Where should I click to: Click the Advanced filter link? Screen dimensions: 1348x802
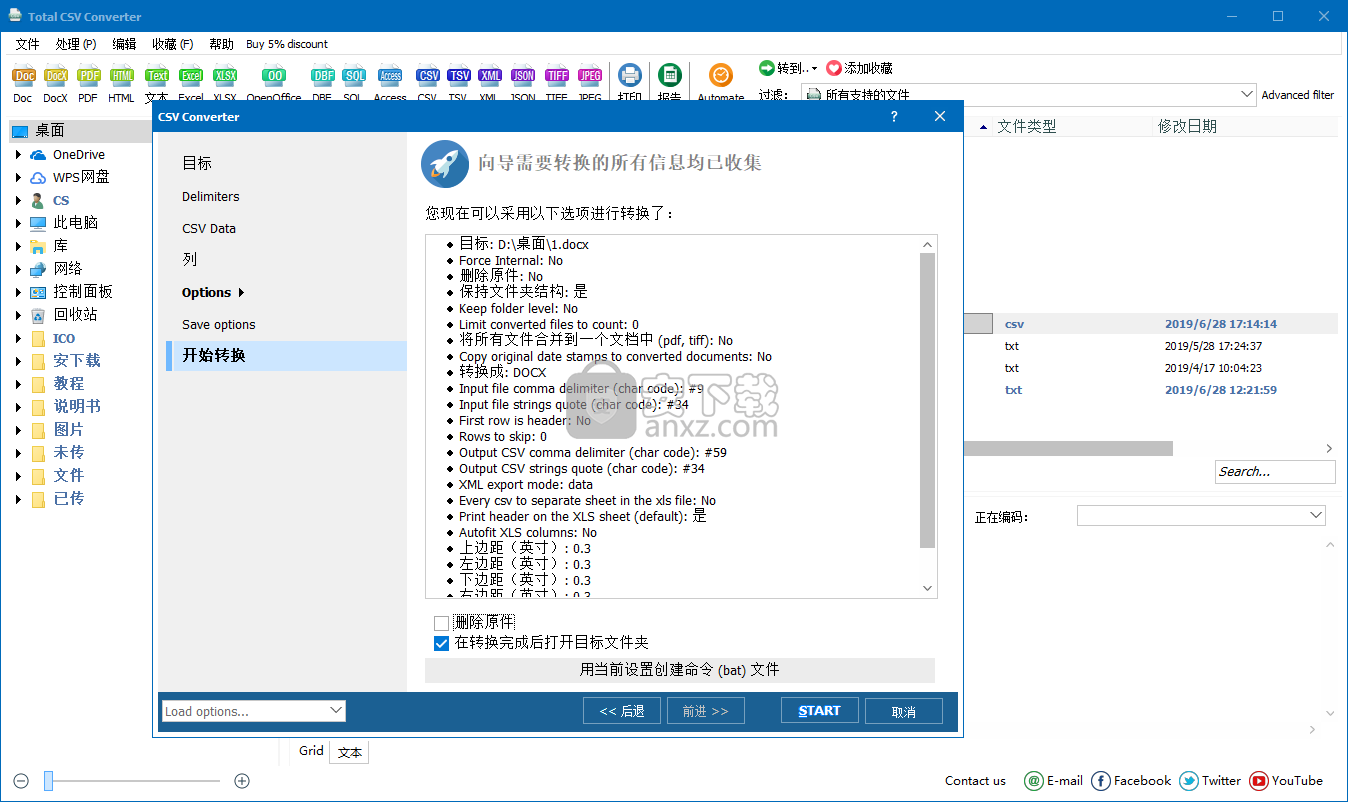coord(1298,95)
